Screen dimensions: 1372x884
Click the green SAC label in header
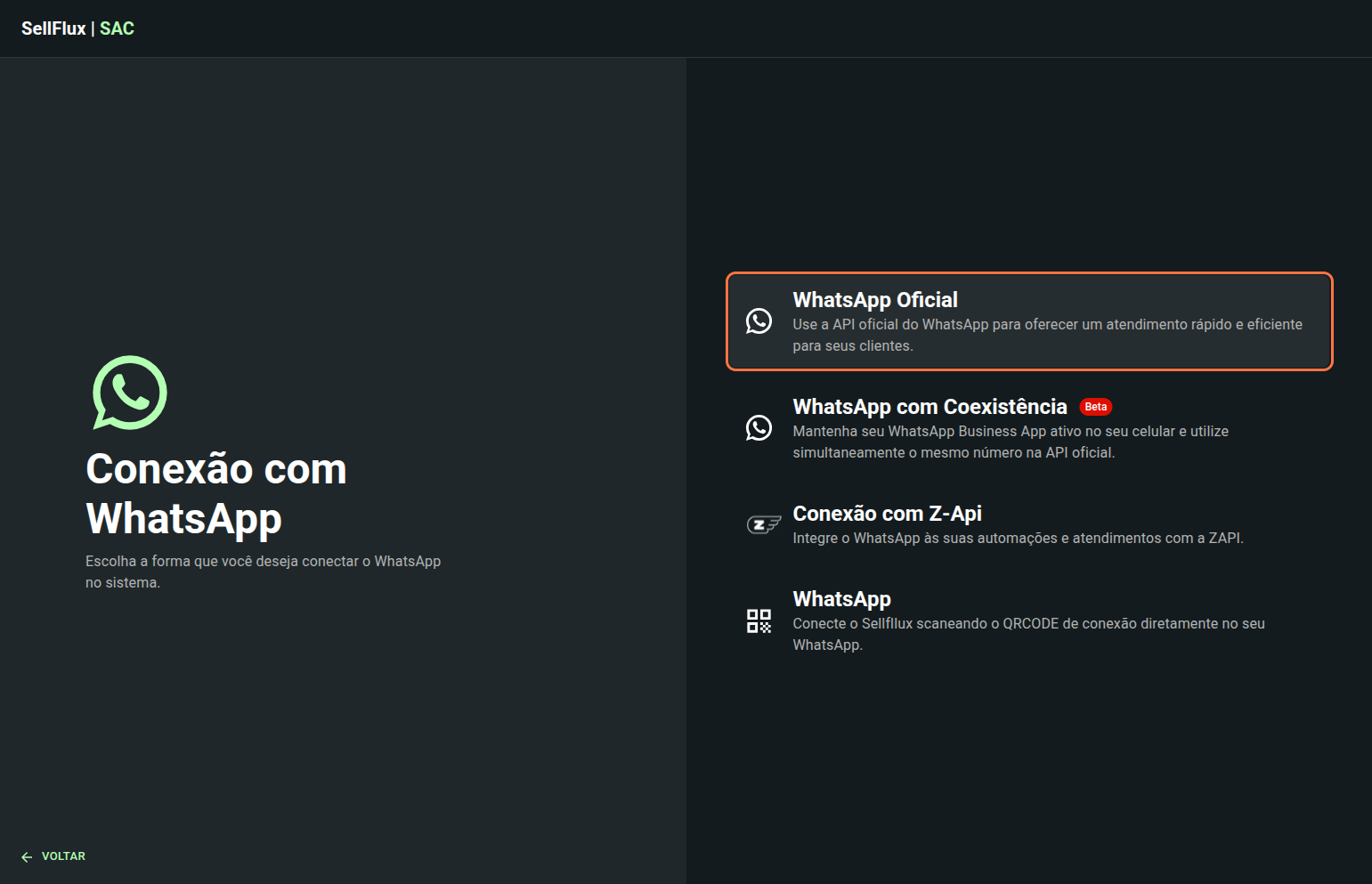[117, 28]
